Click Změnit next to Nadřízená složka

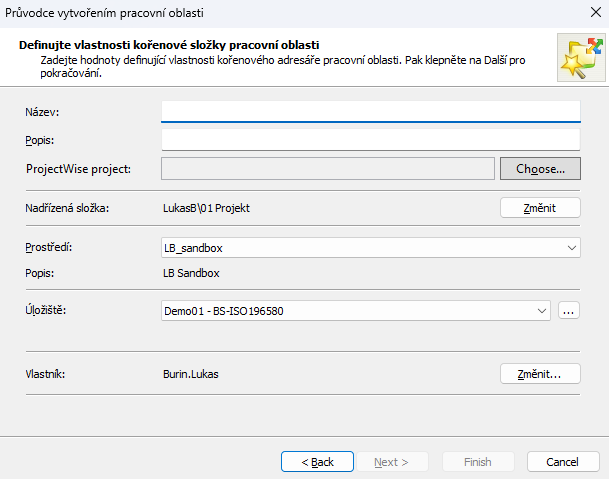540,208
